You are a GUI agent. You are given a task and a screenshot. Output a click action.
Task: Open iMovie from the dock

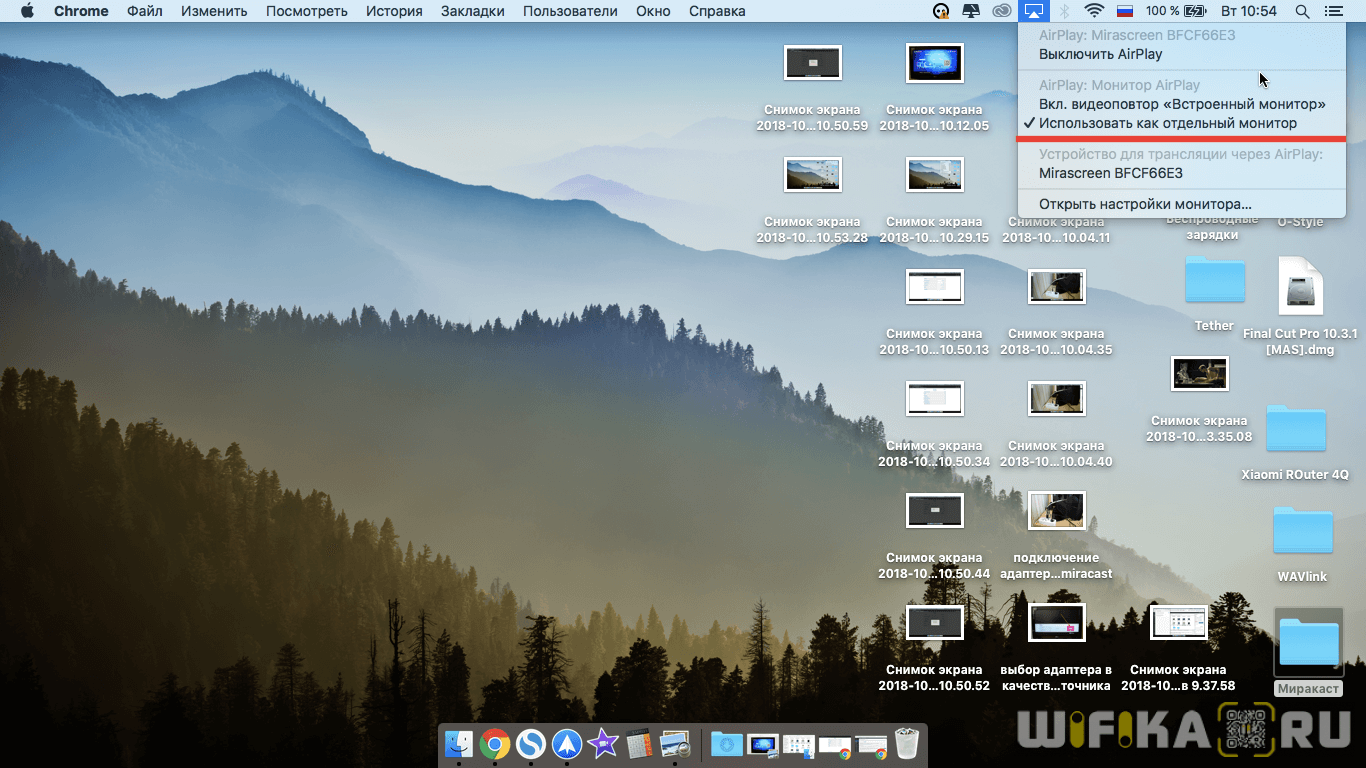[603, 744]
